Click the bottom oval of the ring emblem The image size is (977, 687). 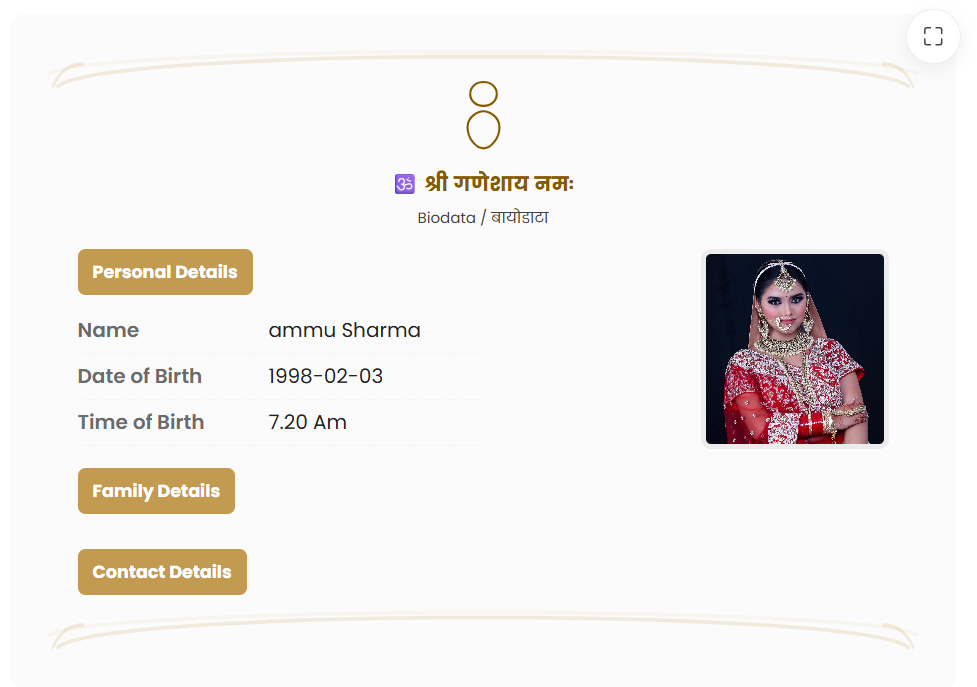(x=483, y=128)
